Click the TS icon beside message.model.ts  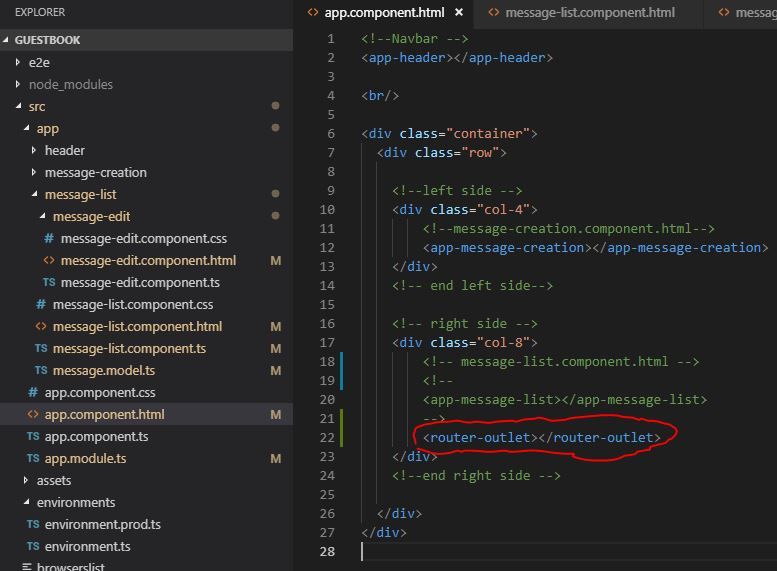(41, 371)
